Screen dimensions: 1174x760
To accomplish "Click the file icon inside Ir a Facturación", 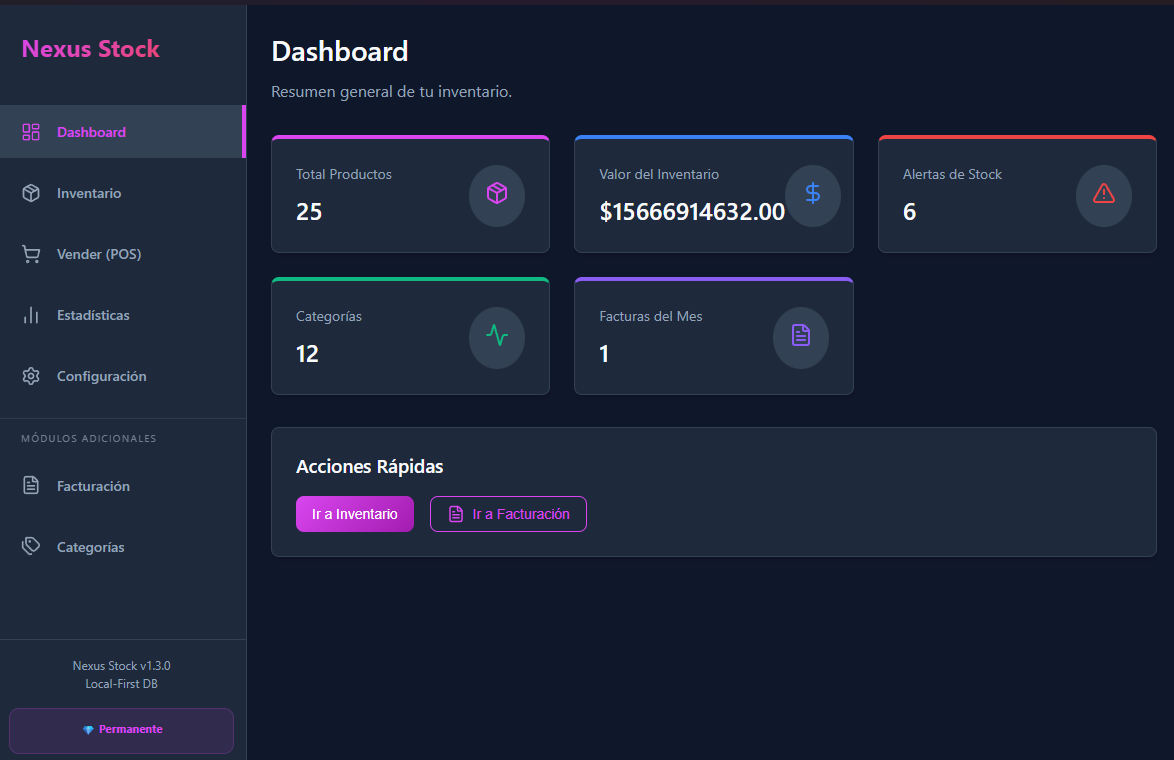I will [456, 514].
